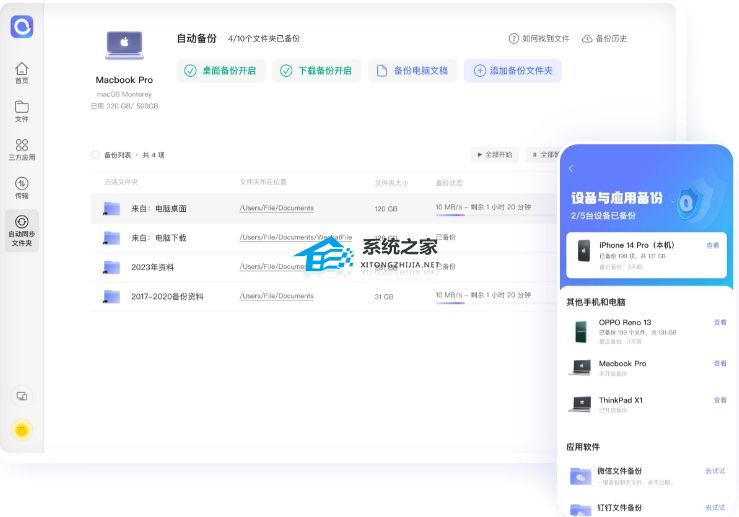Click Macbook Pro laptop image in phone panel
Image resolution: width=739 pixels, height=517 pixels.
(x=580, y=367)
